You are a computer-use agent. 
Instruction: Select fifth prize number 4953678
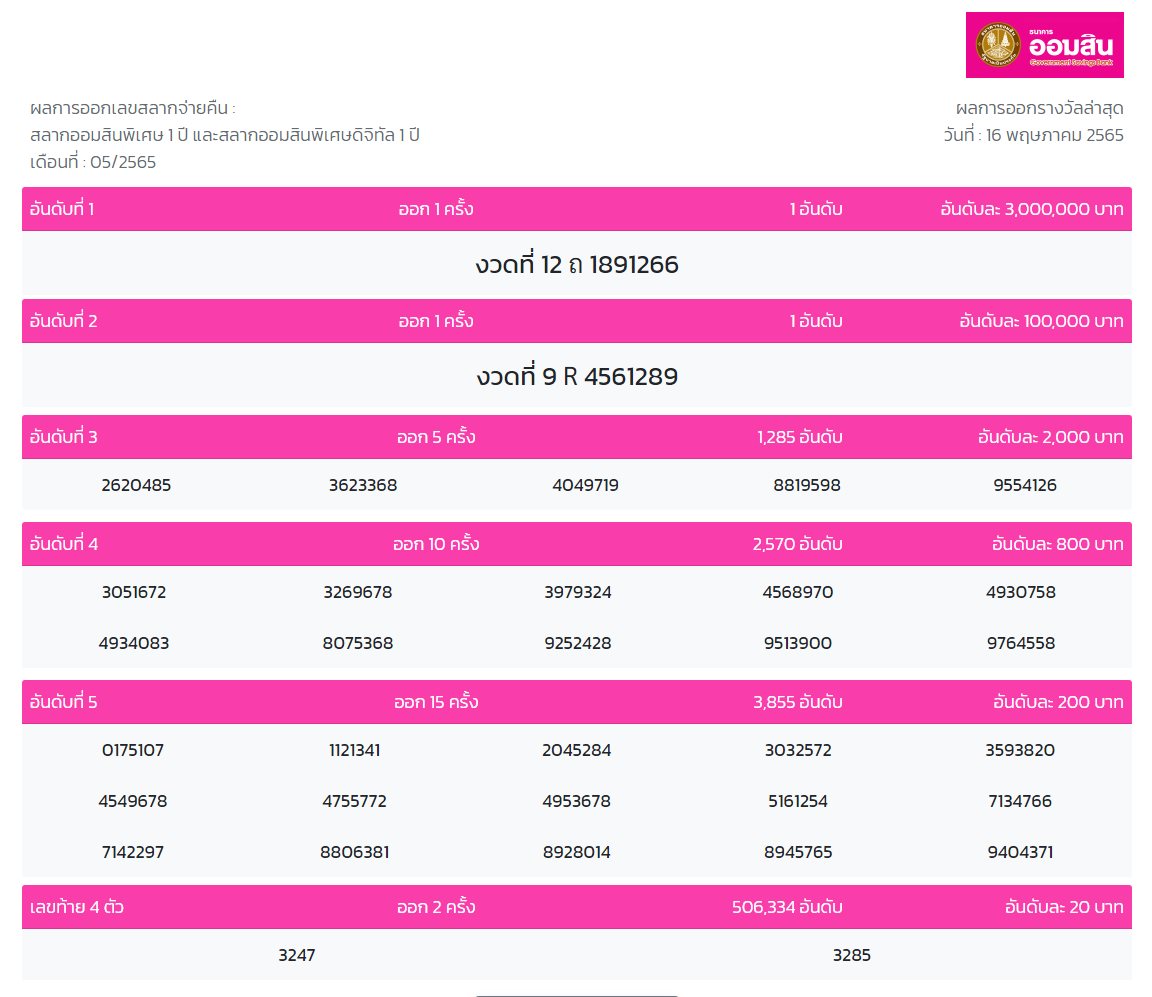577,802
